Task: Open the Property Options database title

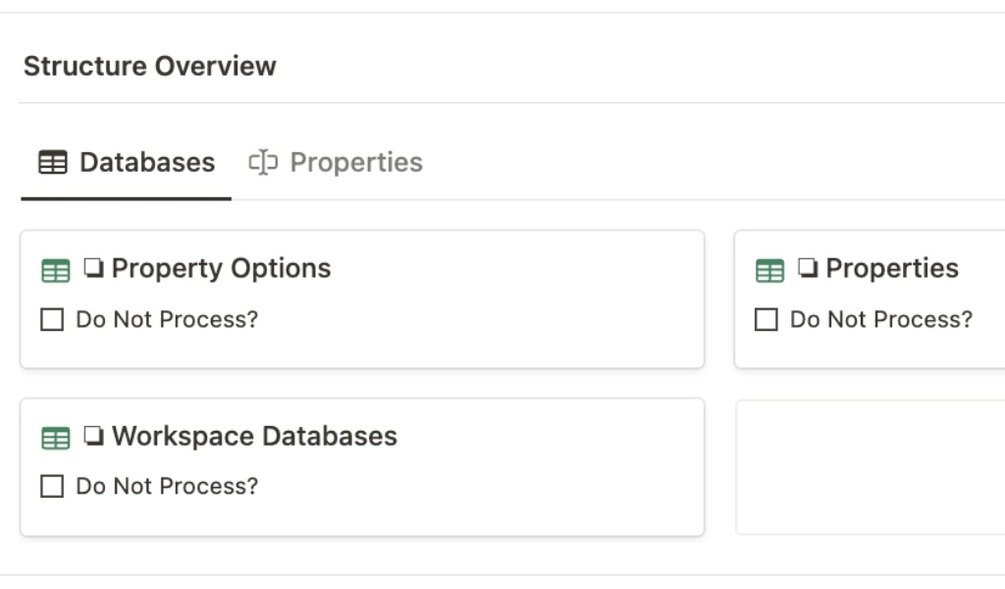Action: click(221, 268)
